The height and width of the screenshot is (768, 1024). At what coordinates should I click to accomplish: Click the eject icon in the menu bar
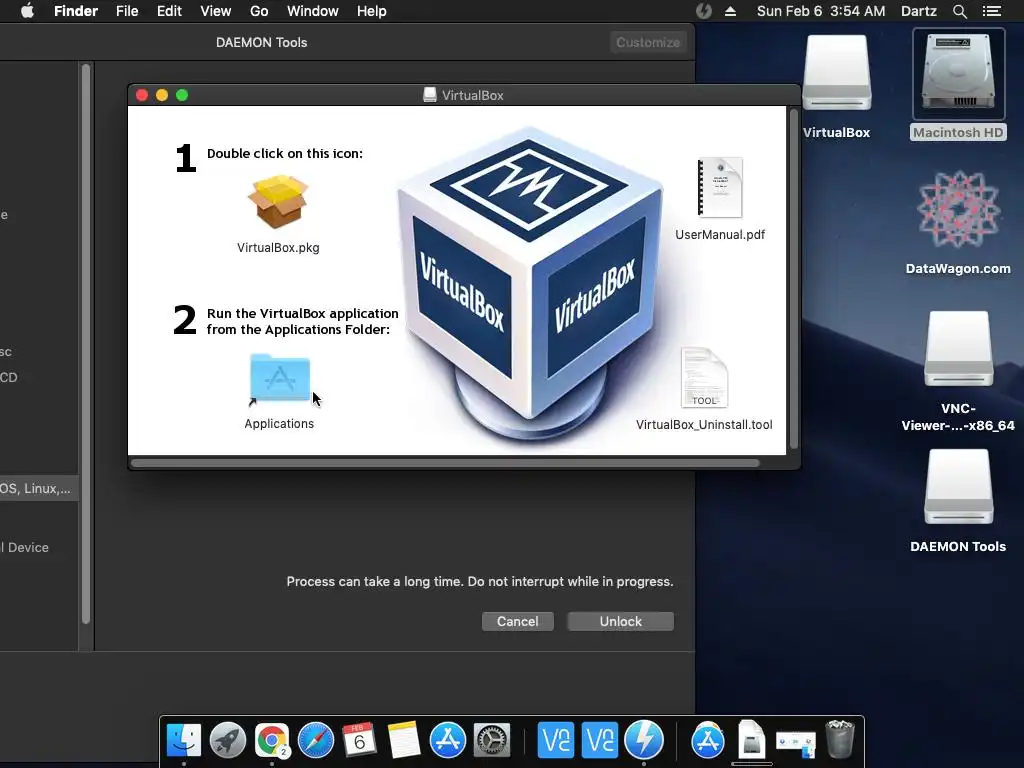730,11
